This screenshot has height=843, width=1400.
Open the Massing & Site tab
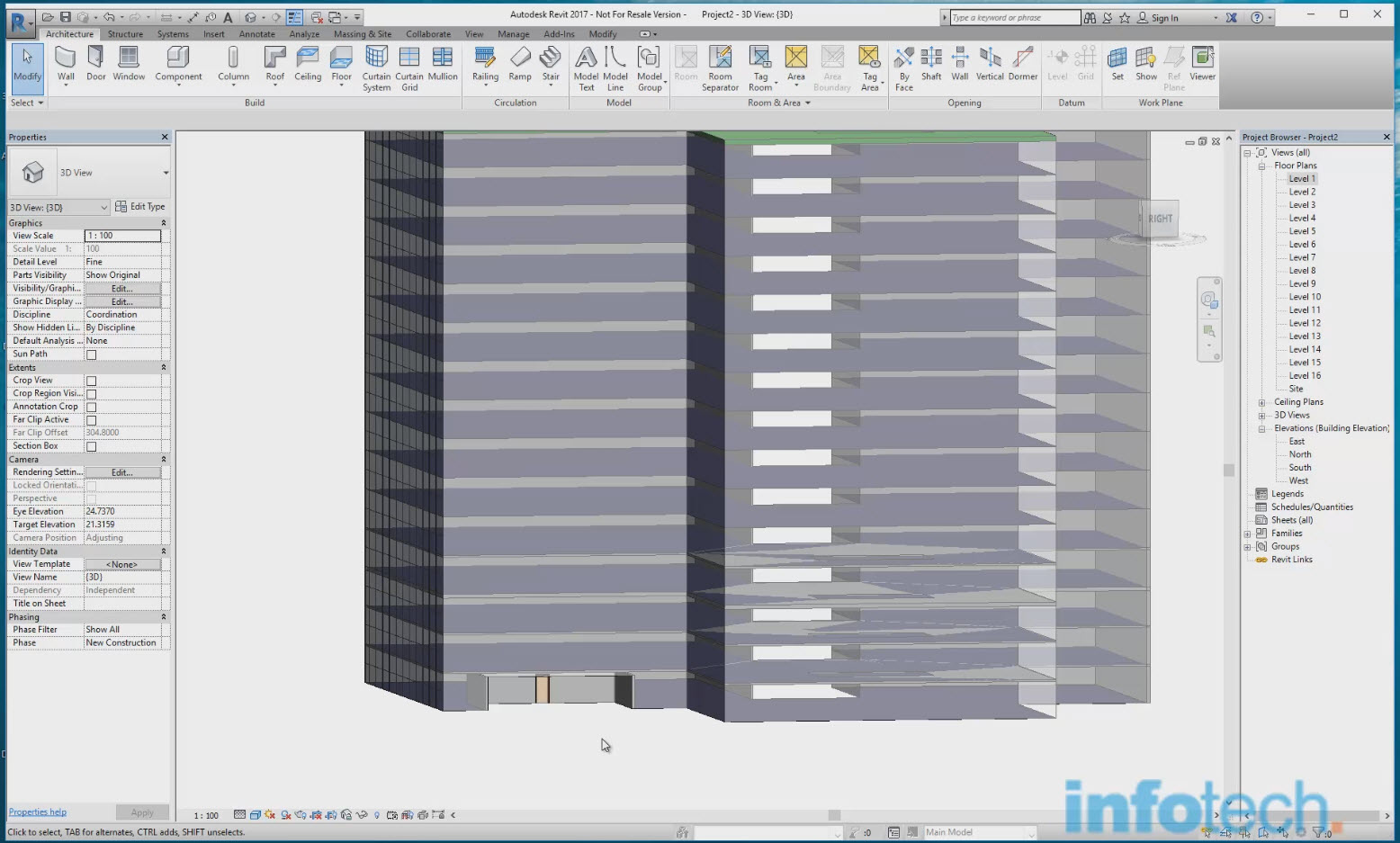363,34
